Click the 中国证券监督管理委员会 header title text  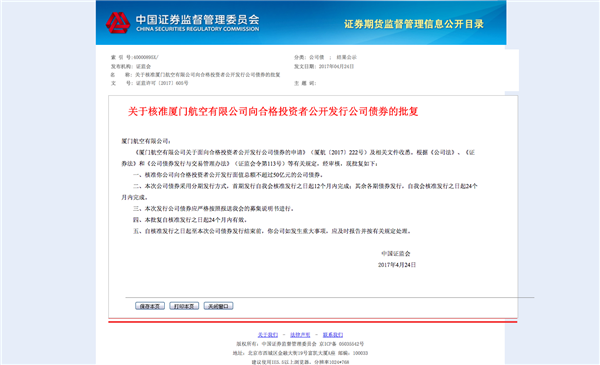click(x=197, y=19)
